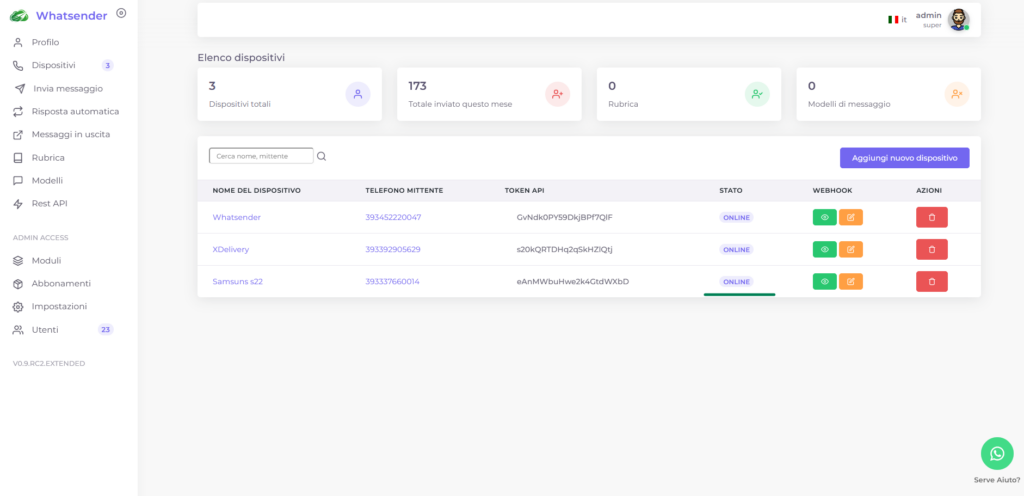Viewport: 1024px width, 496px height.
Task: Open Rest API page
Action: click(x=49, y=204)
